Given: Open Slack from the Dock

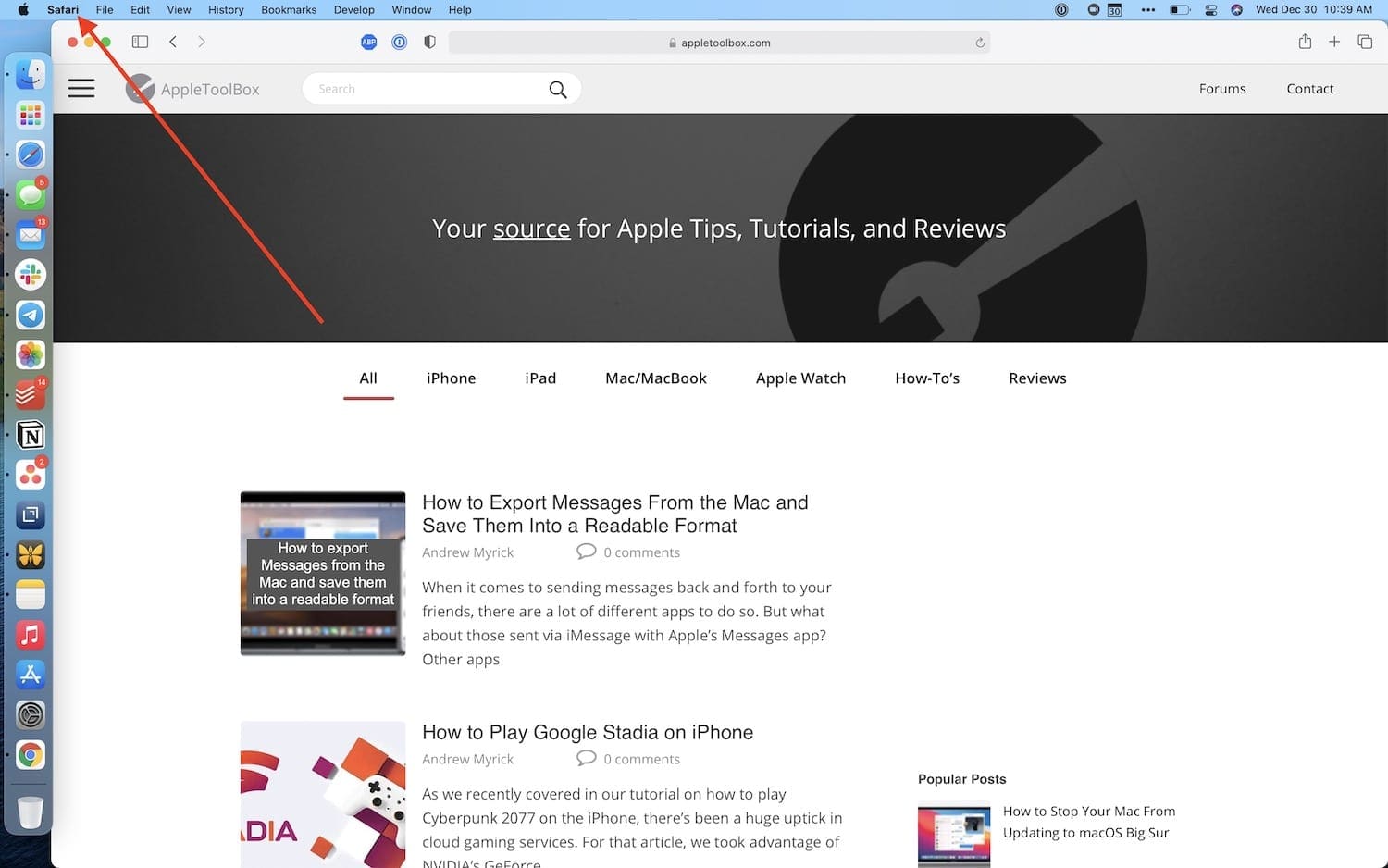Looking at the screenshot, I should click(x=31, y=275).
